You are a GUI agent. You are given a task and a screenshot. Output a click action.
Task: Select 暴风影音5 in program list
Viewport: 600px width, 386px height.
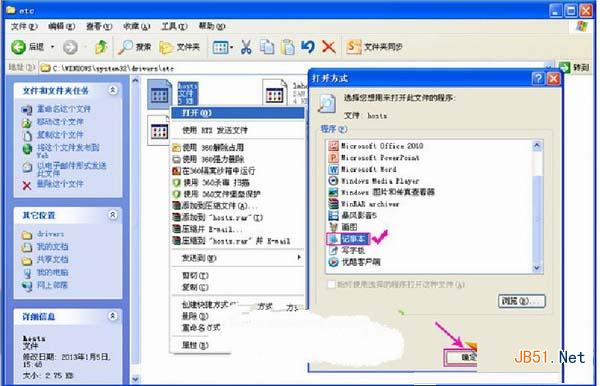[x=352, y=215]
